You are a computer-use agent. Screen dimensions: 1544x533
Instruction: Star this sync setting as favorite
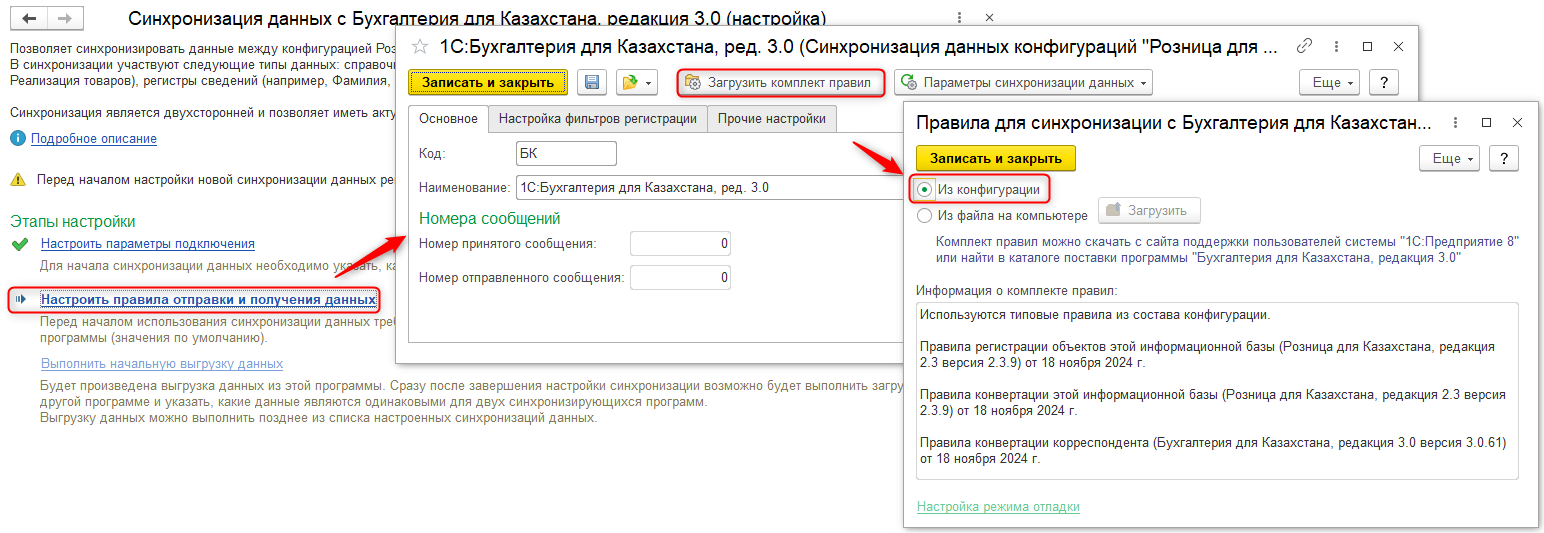pyautogui.click(x=420, y=46)
